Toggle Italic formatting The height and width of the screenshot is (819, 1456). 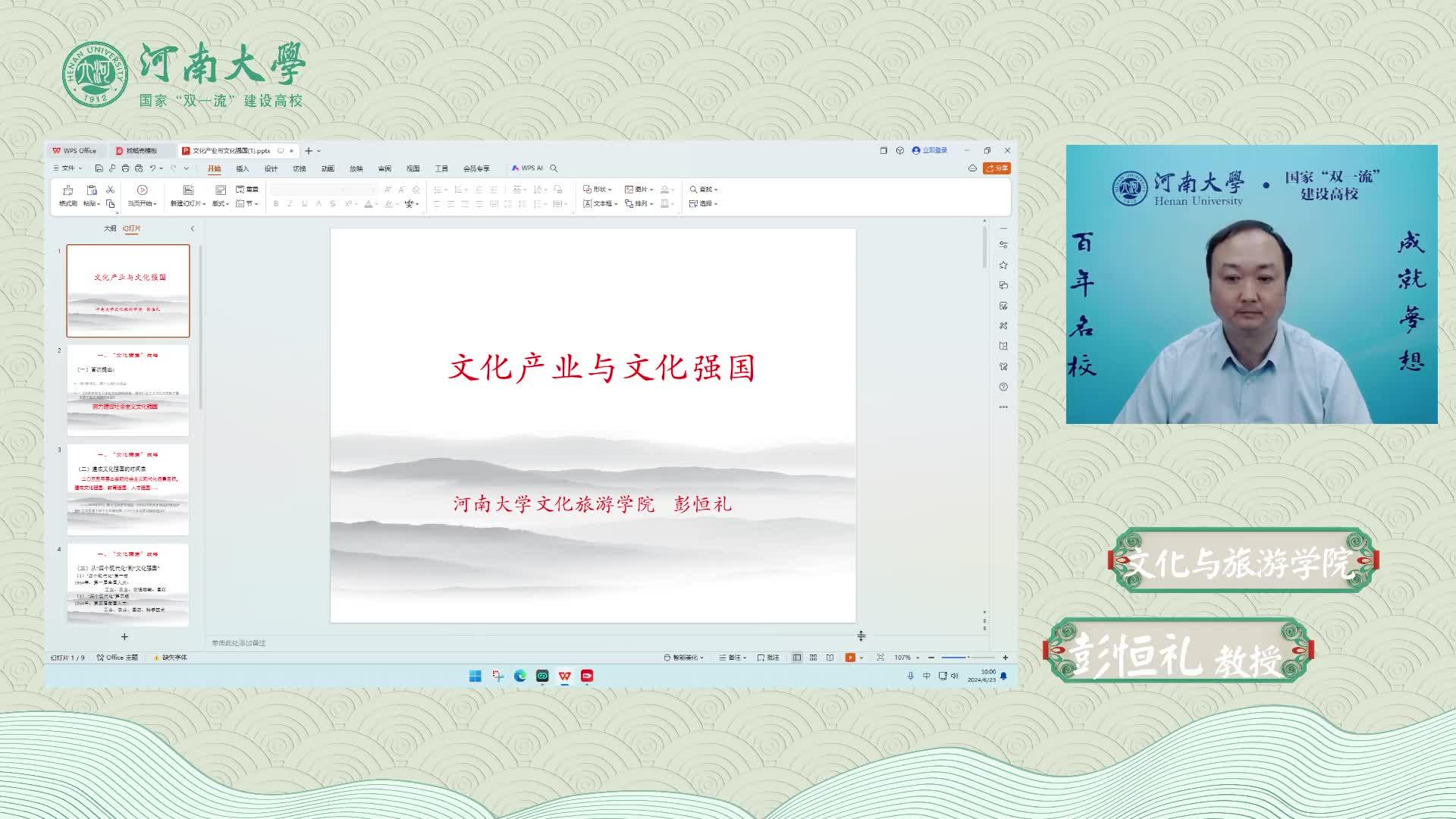[290, 203]
